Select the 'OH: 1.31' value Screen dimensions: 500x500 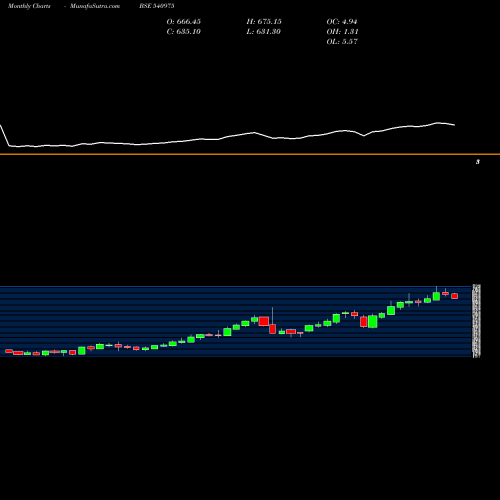342,32
